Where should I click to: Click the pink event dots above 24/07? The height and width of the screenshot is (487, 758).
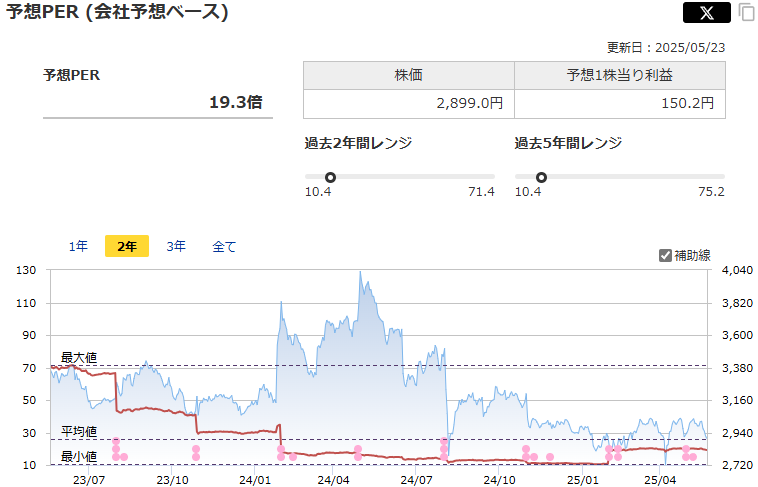[x=443, y=445]
